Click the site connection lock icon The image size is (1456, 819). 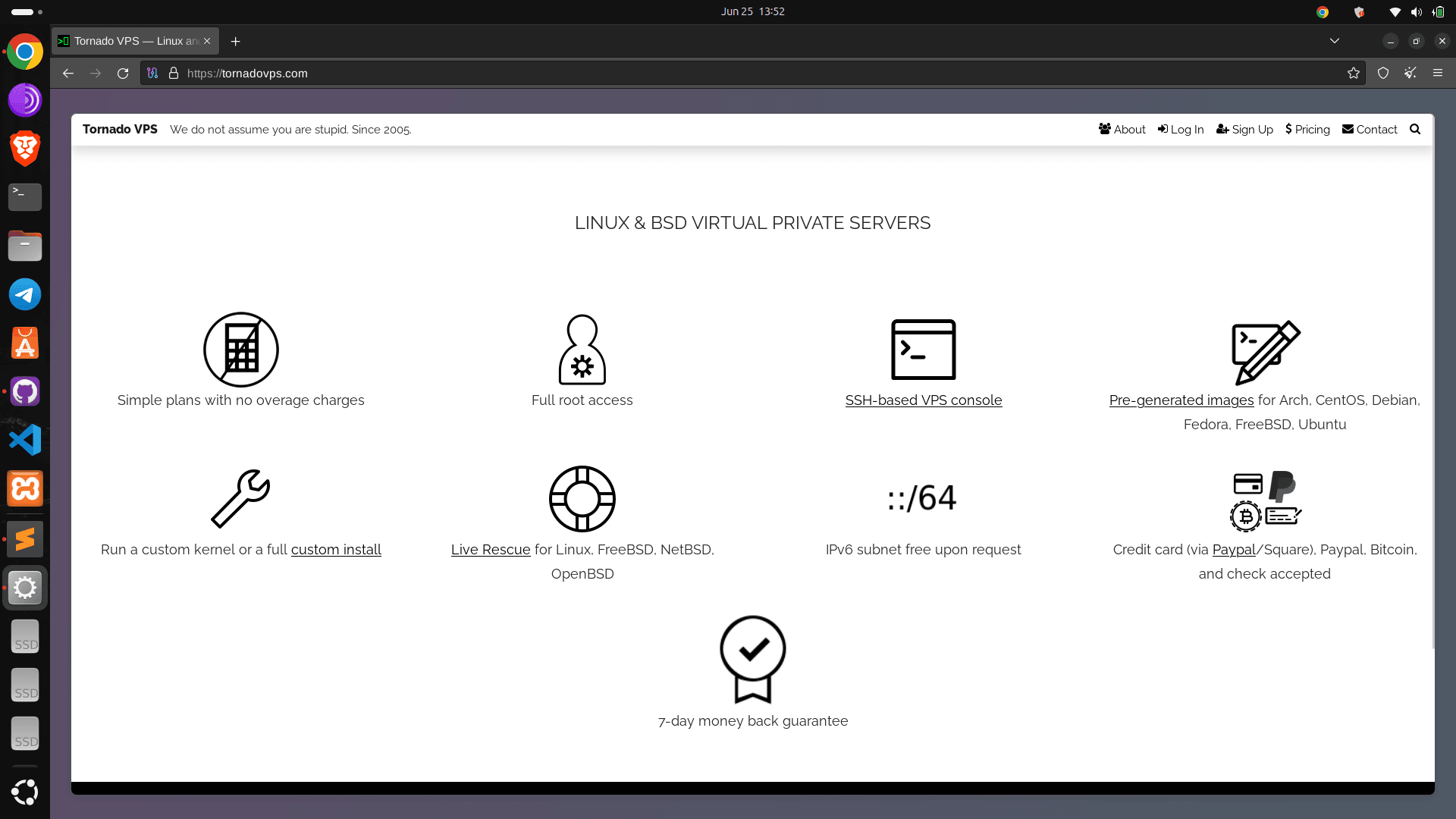[174, 73]
